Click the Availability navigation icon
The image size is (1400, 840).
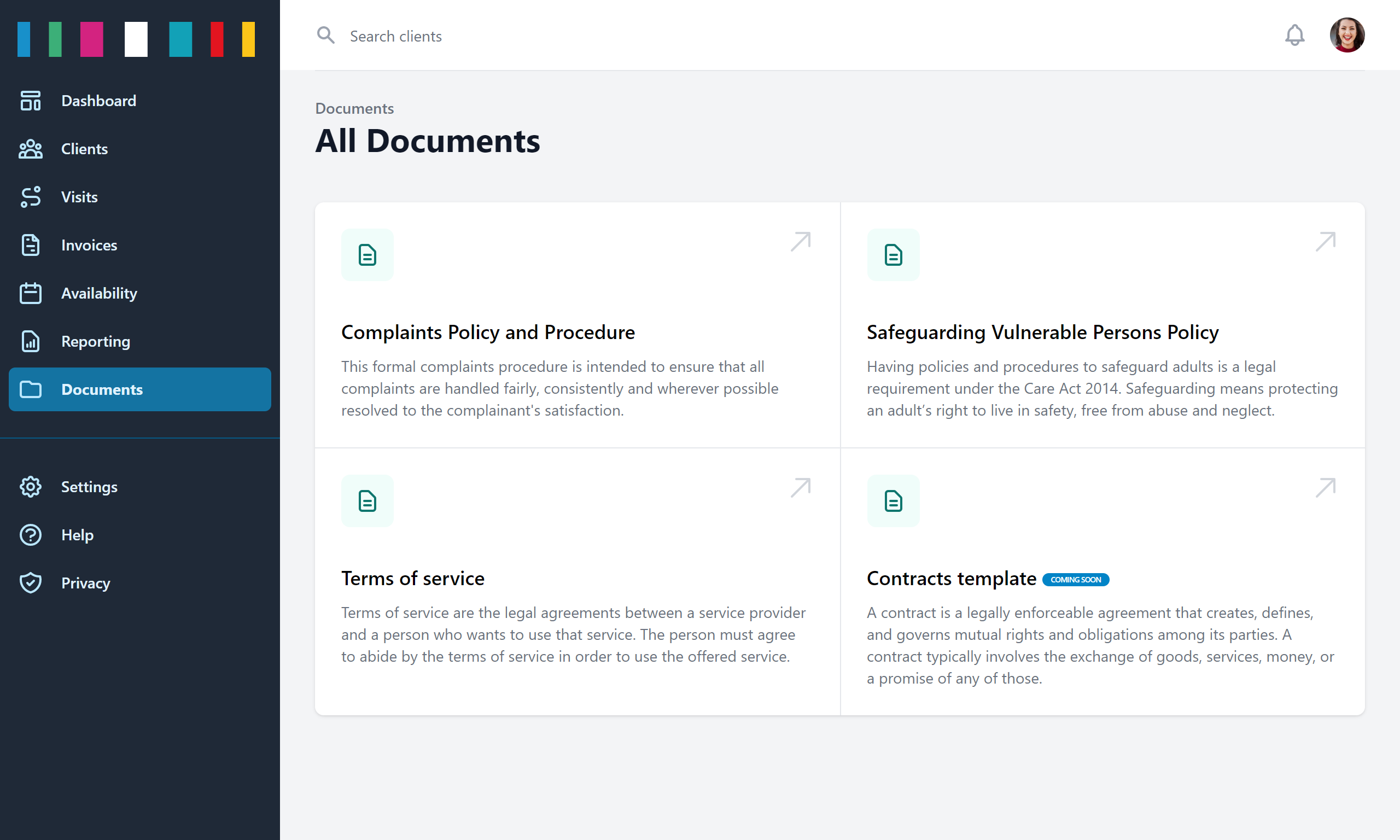(x=30, y=293)
